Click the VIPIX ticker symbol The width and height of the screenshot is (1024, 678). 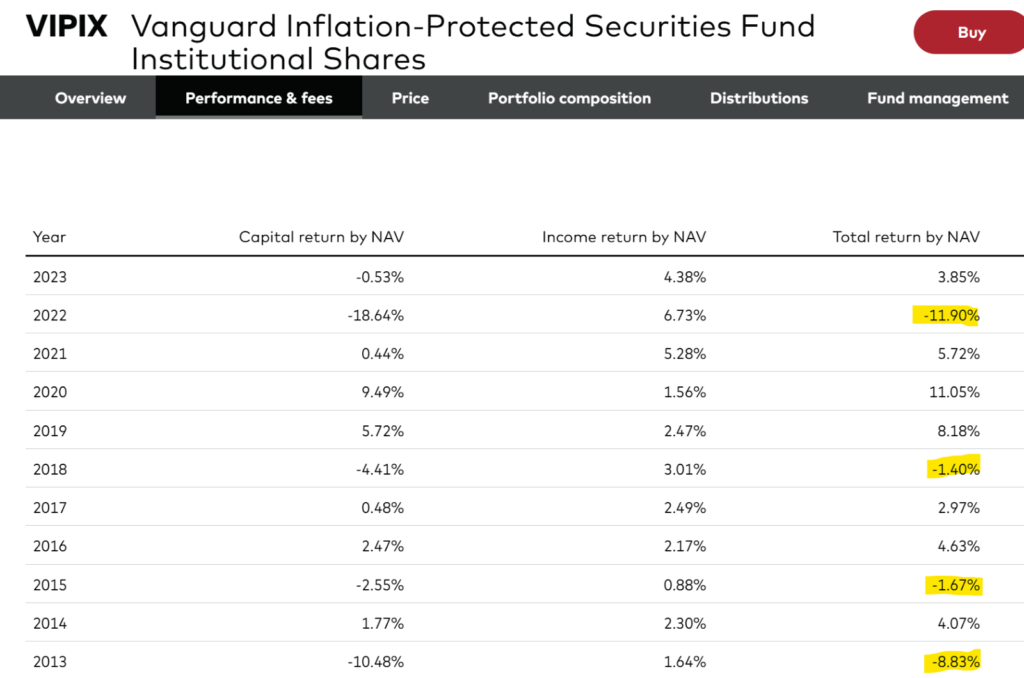pyautogui.click(x=66, y=27)
